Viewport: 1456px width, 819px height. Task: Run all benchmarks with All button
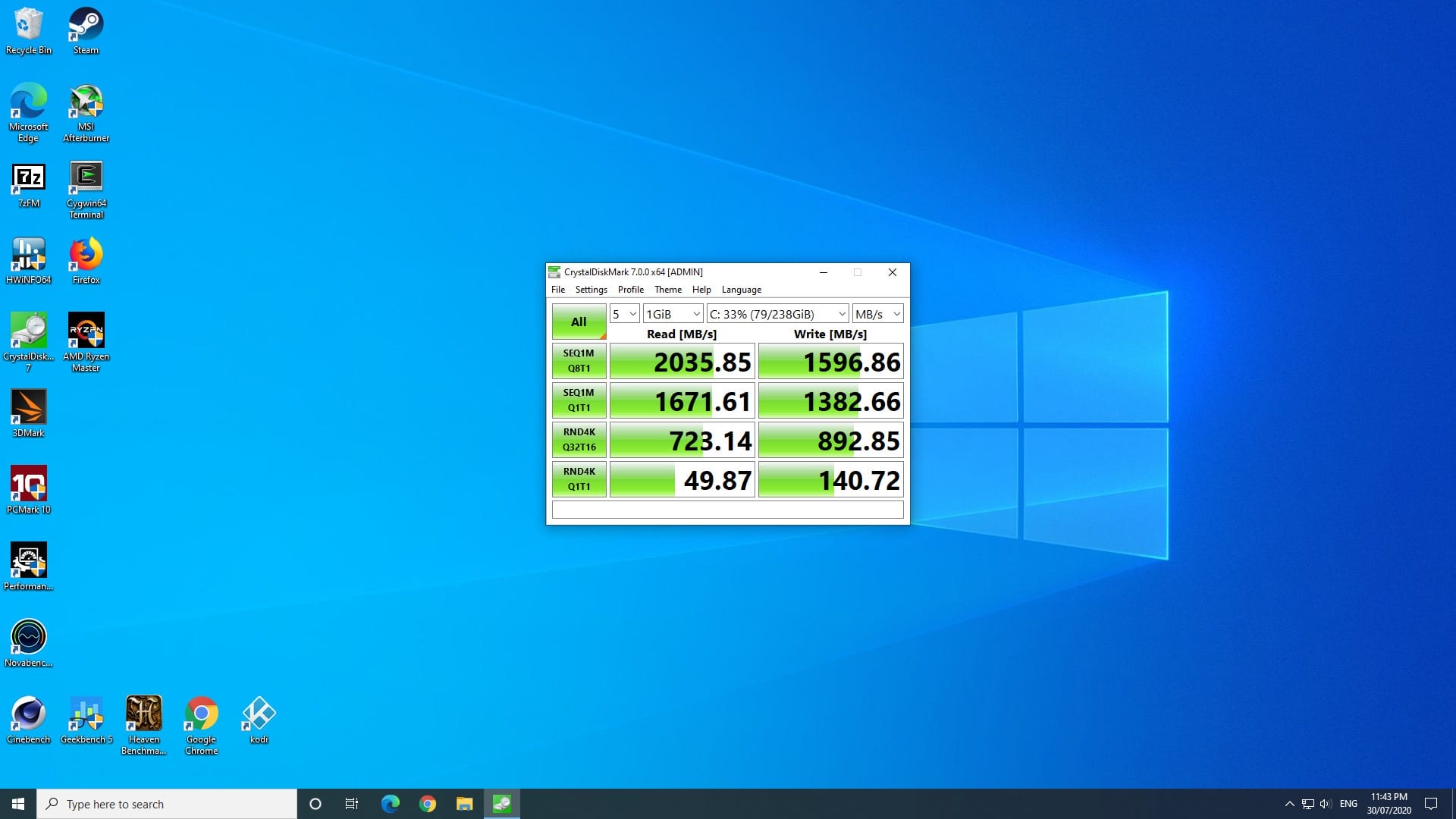(579, 322)
